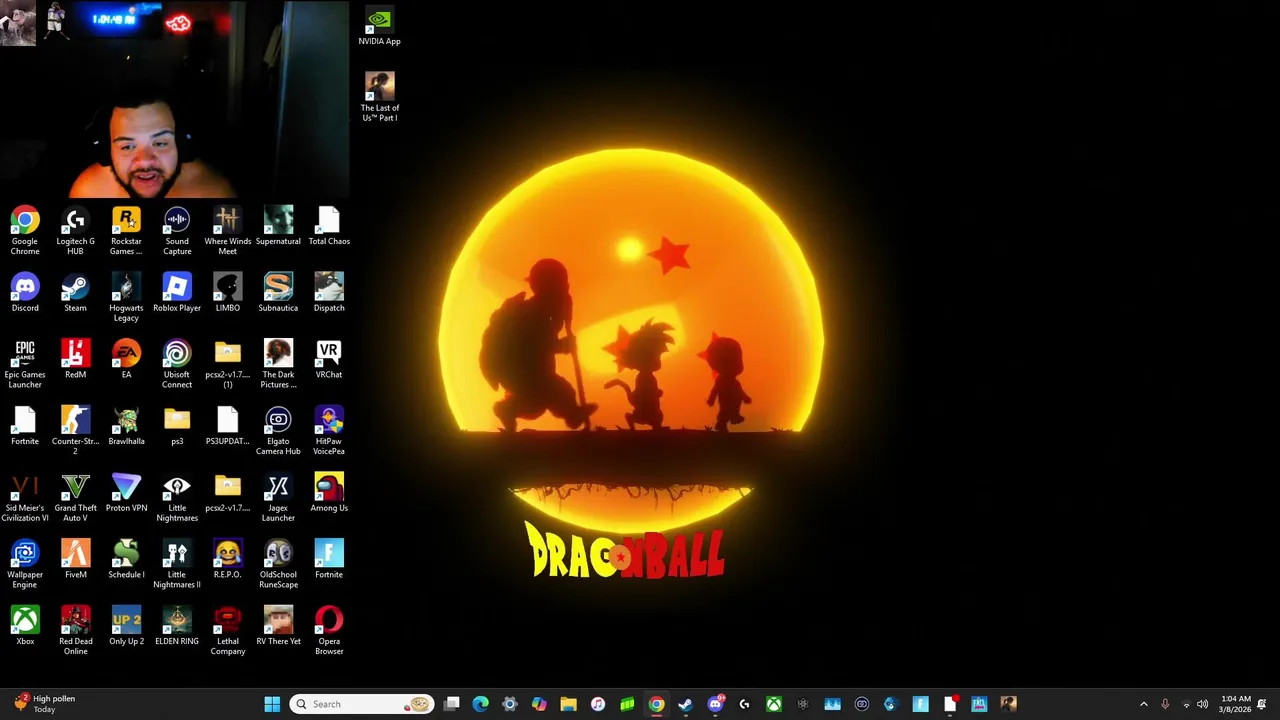Open VRChat desktop icon
1280x720 pixels.
(x=329, y=360)
